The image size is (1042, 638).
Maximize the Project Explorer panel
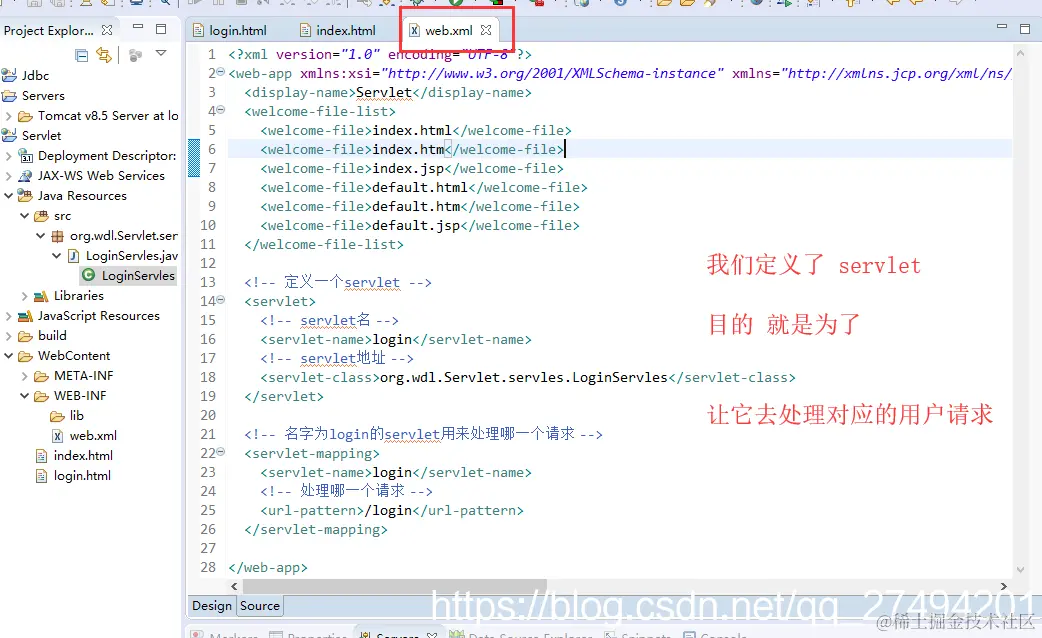pos(161,29)
